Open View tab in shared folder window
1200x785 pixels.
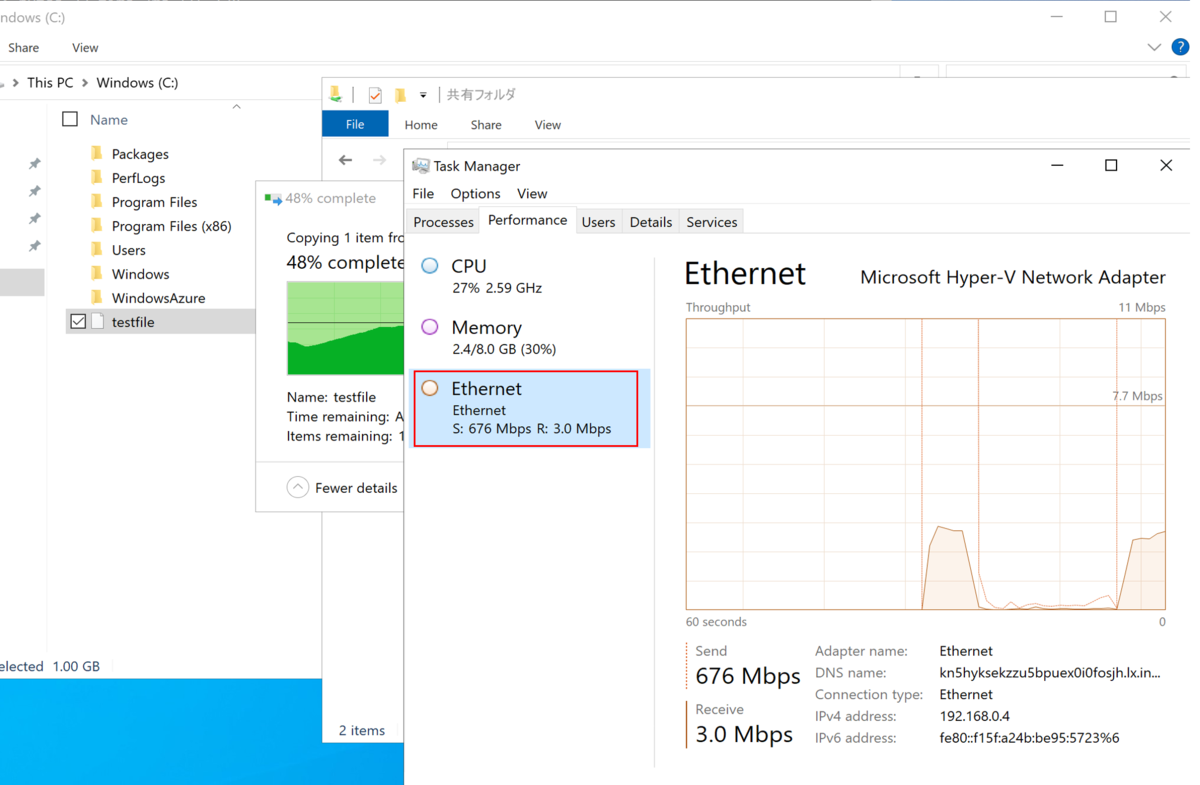[547, 125]
